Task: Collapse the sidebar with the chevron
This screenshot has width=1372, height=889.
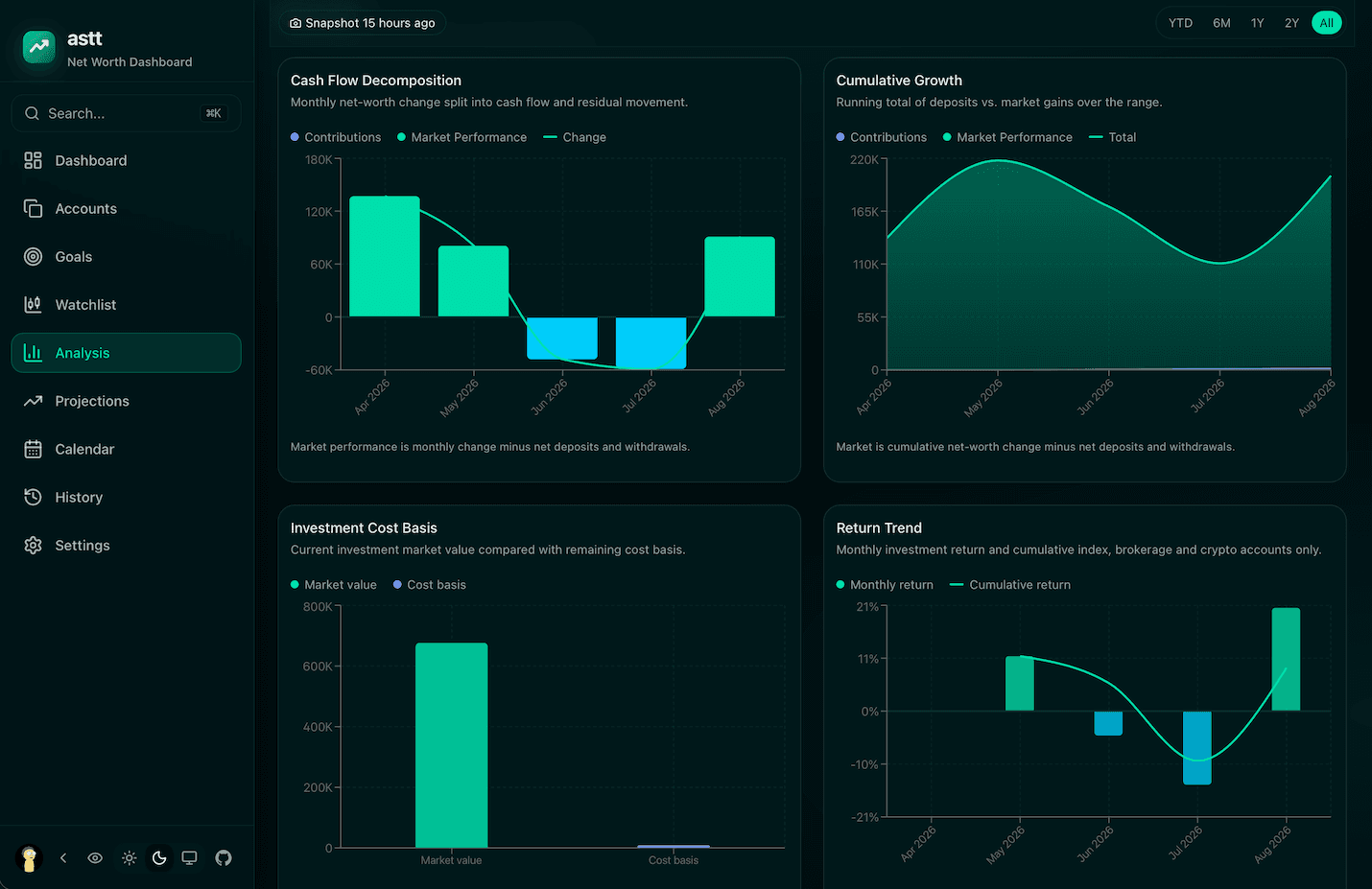Action: [63, 858]
